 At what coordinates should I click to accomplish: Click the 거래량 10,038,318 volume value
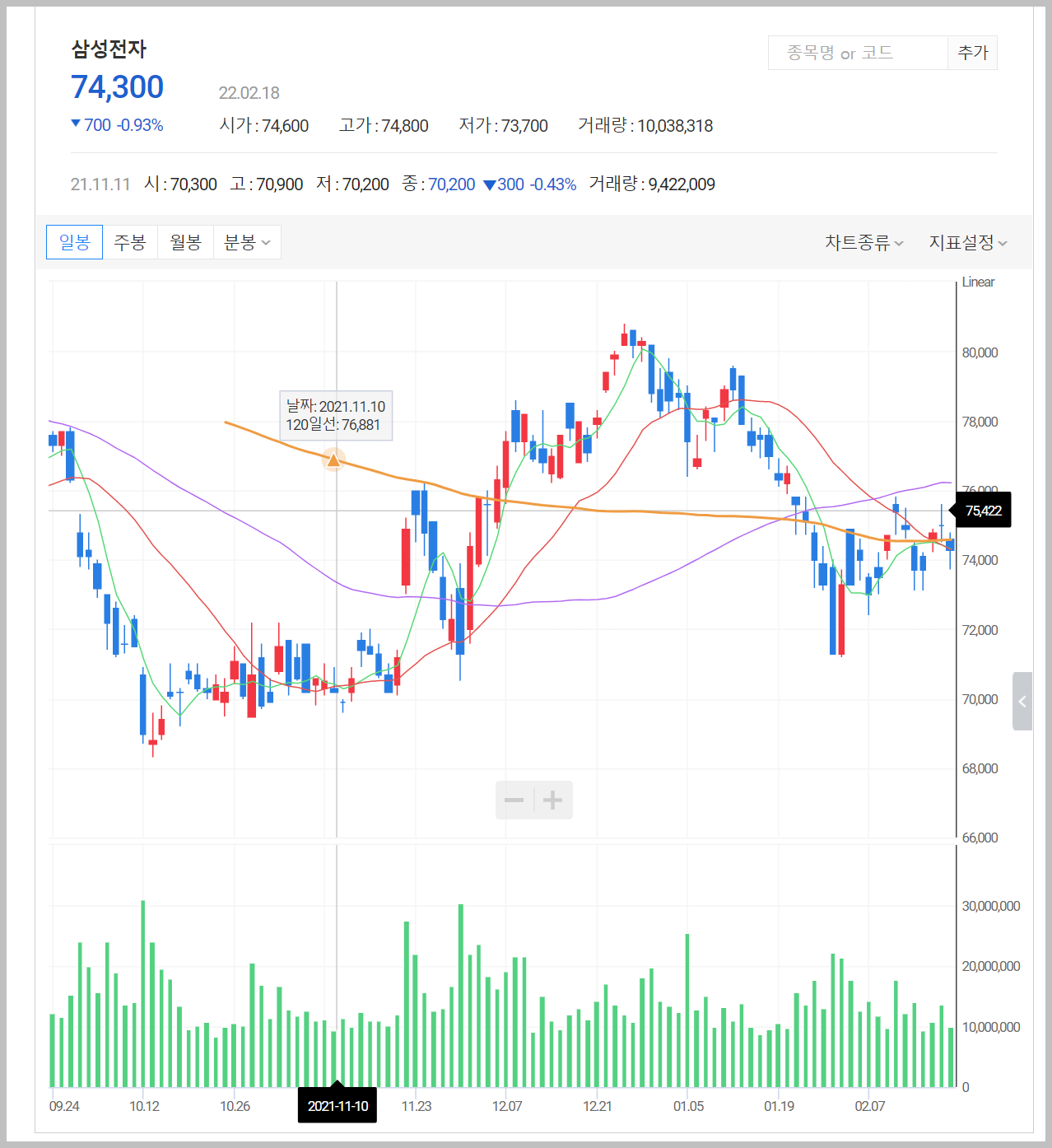[645, 125]
